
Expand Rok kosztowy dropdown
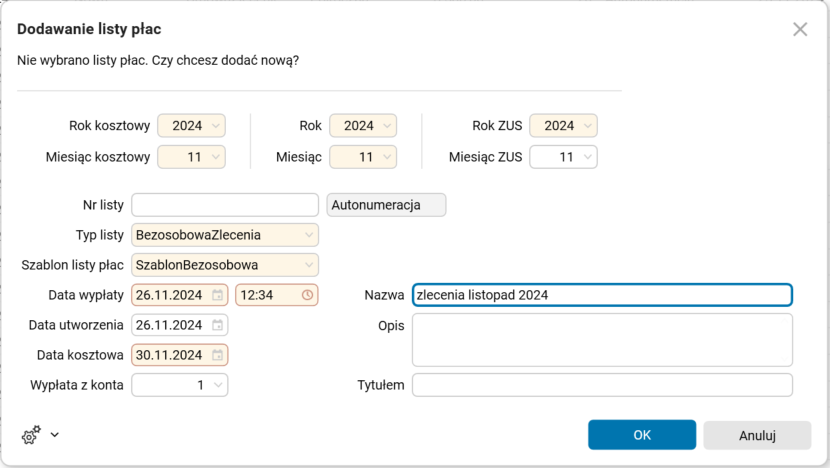pyautogui.click(x=215, y=126)
